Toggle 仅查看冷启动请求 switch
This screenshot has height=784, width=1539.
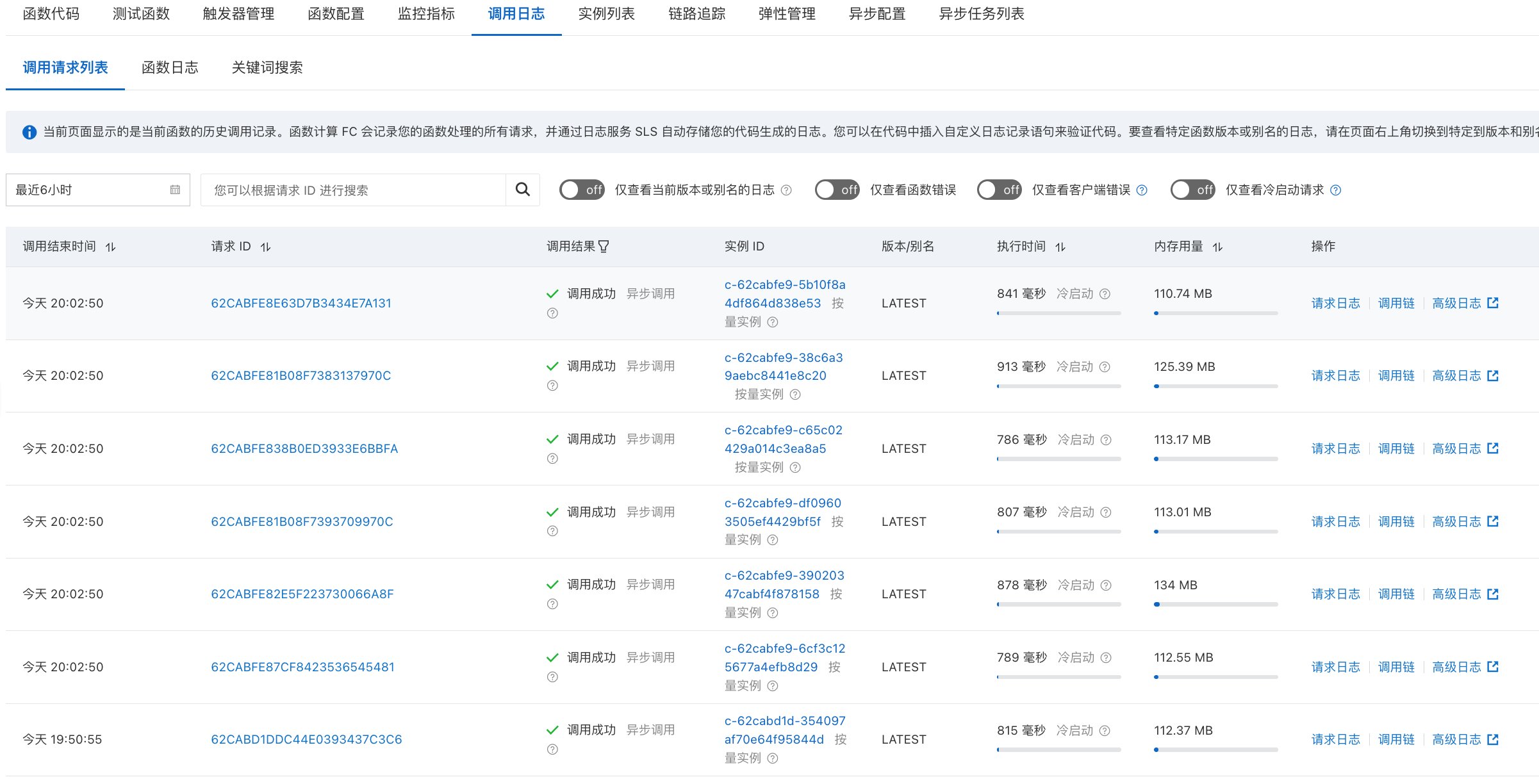pyautogui.click(x=1192, y=190)
